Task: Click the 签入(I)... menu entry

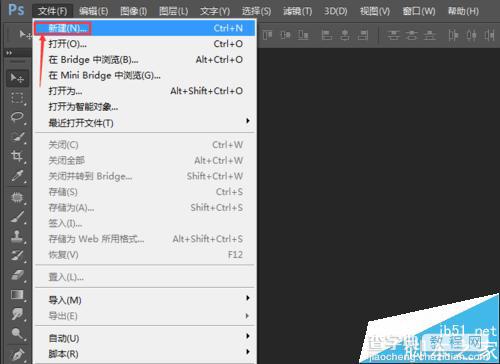Action: click(x=145, y=223)
